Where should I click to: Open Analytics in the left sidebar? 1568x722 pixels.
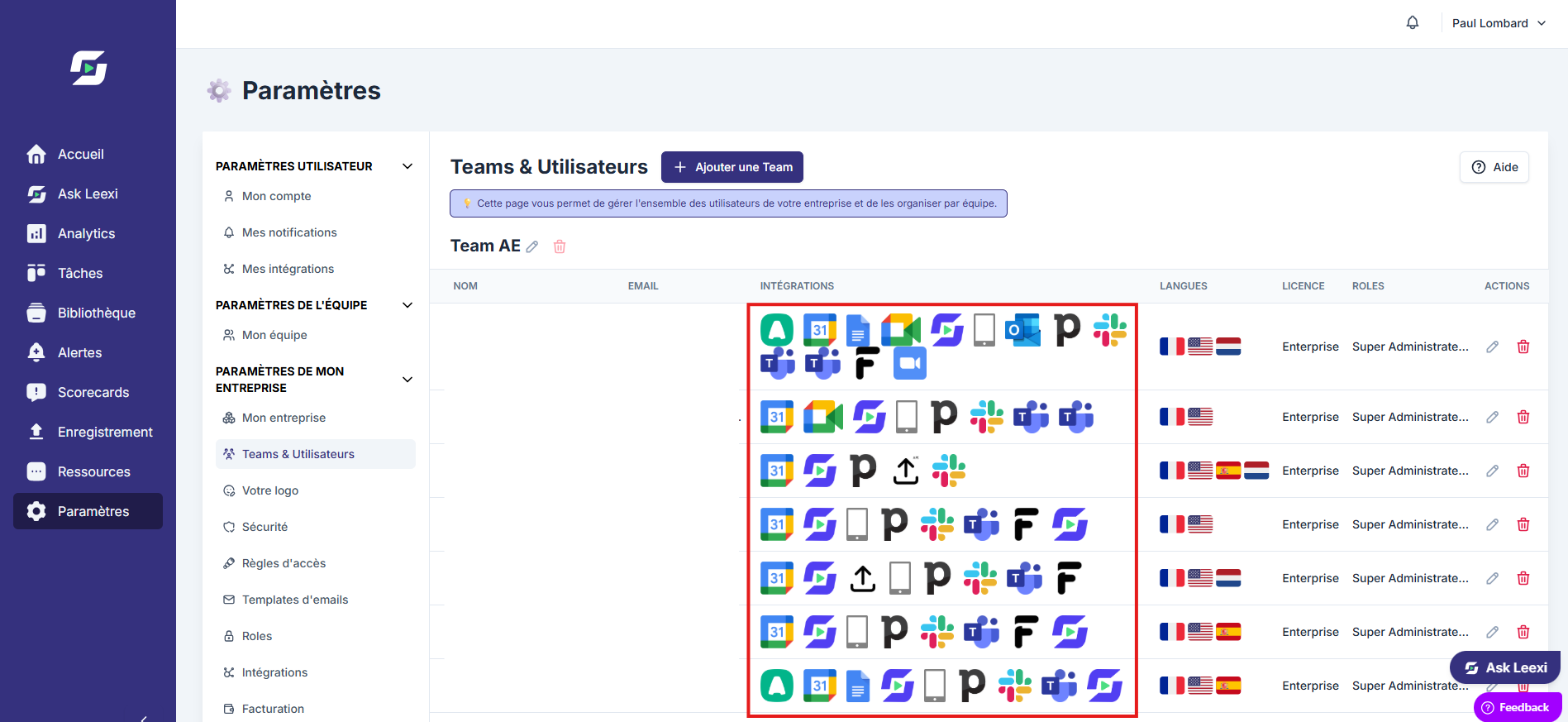pyautogui.click(x=88, y=233)
